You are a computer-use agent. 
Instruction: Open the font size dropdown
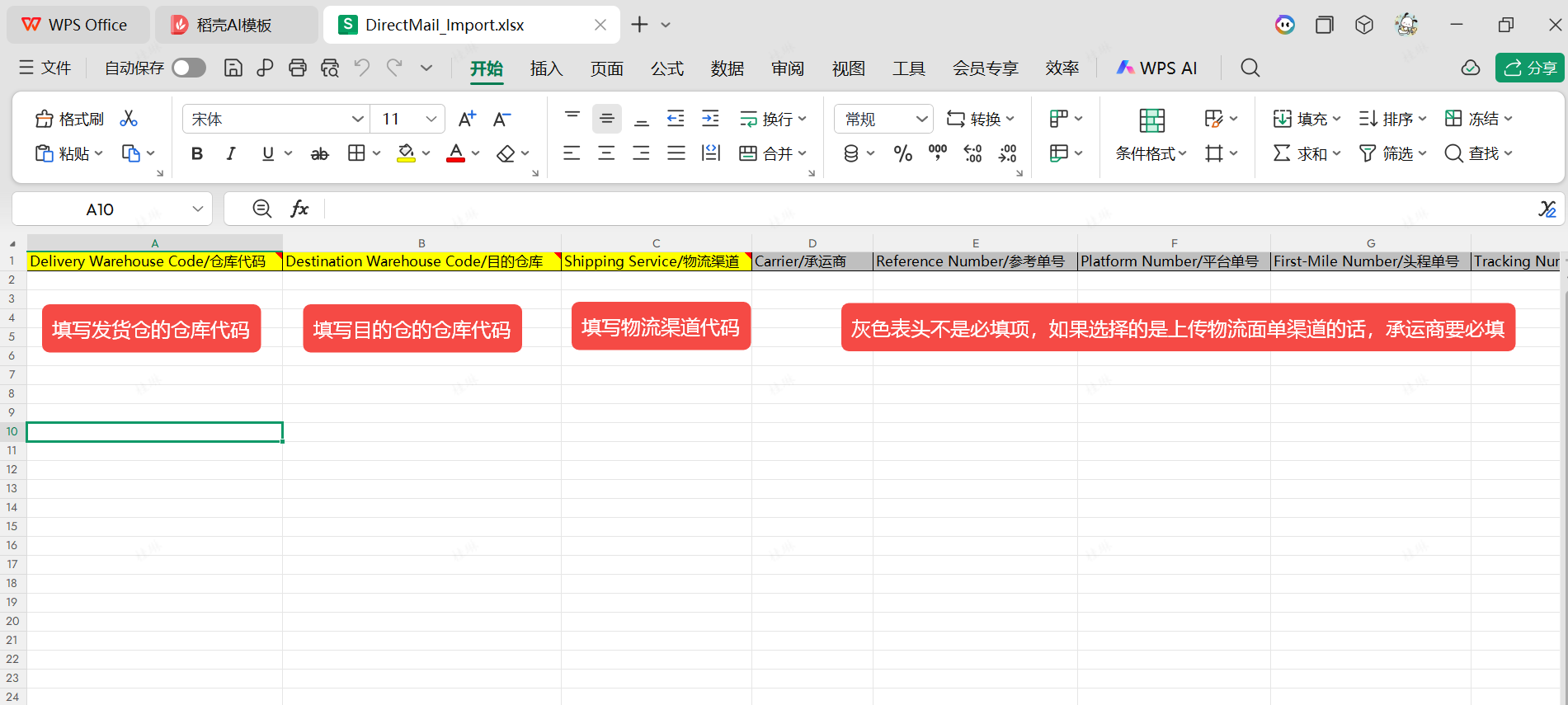click(x=431, y=119)
